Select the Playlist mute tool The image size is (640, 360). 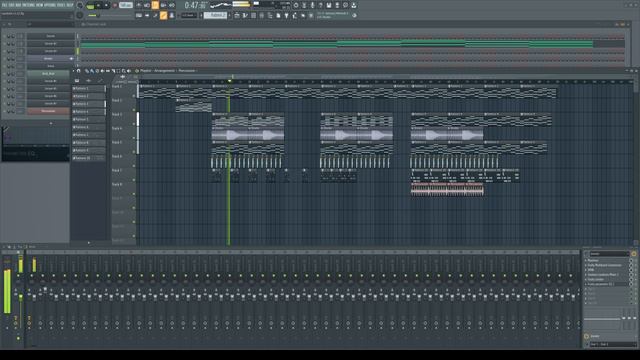click(102, 71)
